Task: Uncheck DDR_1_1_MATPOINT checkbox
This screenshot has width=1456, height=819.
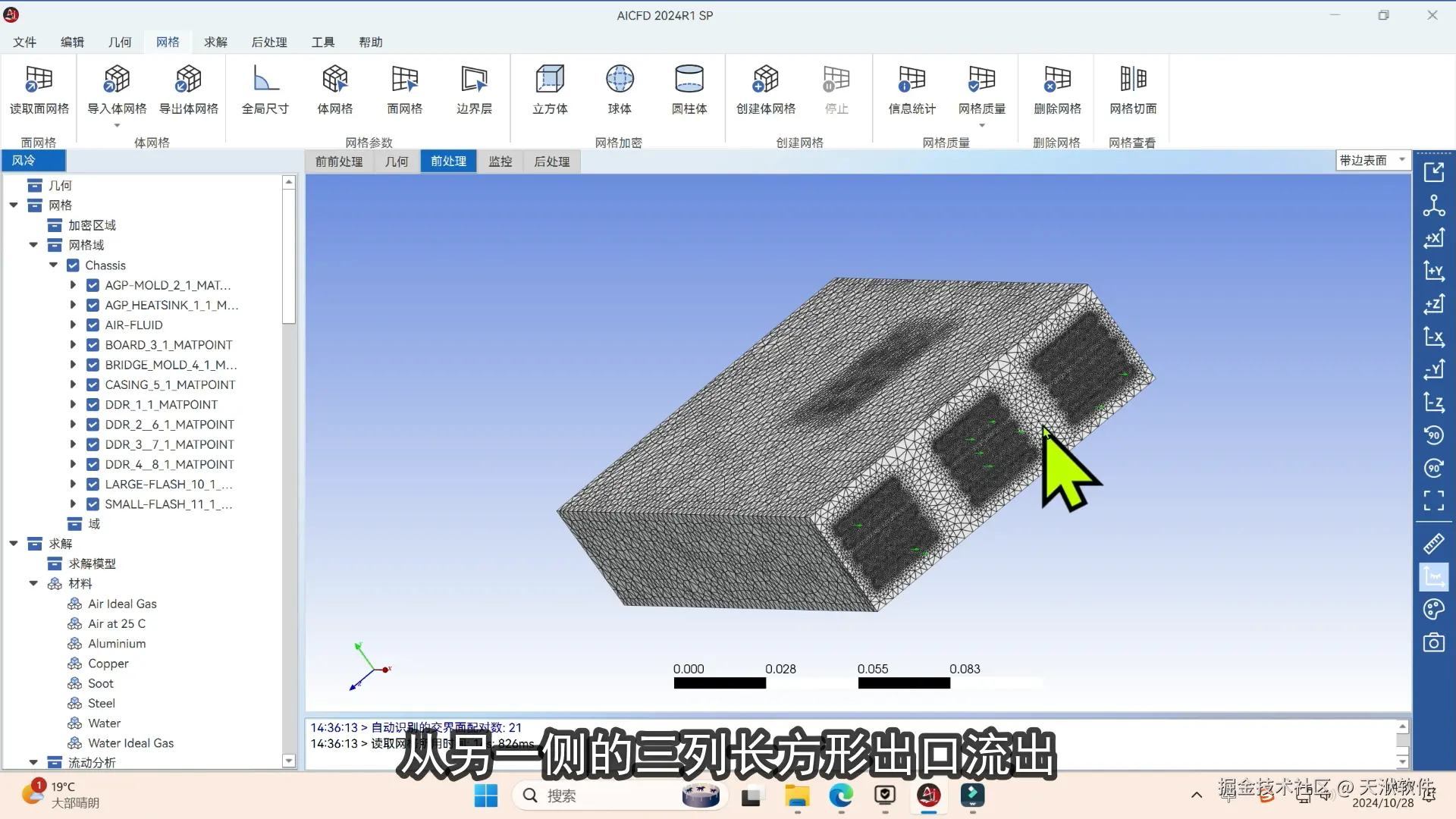Action: tap(93, 404)
